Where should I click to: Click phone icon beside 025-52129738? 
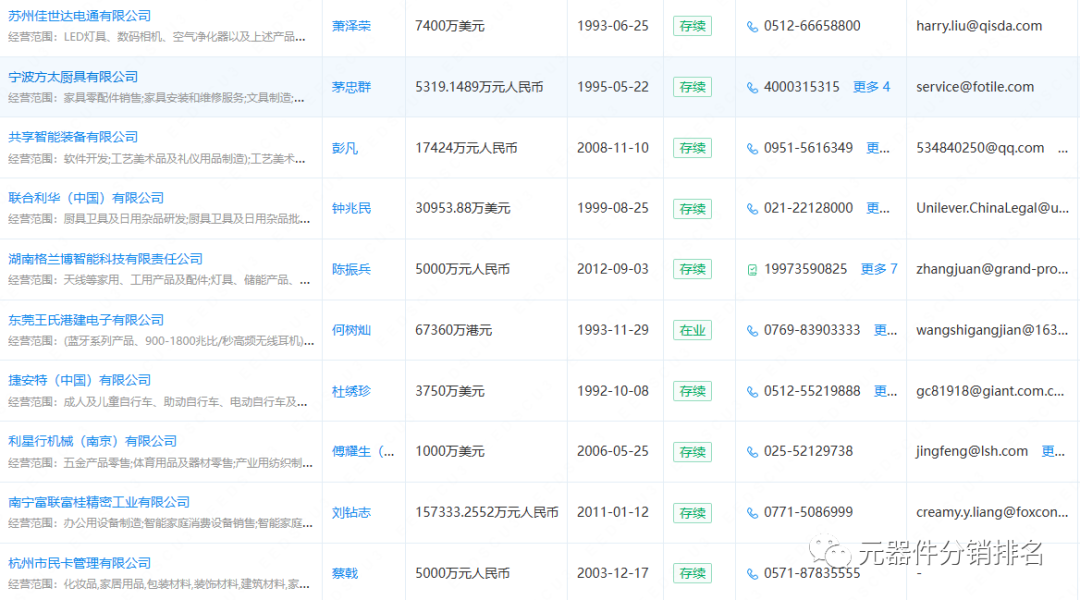click(x=752, y=452)
